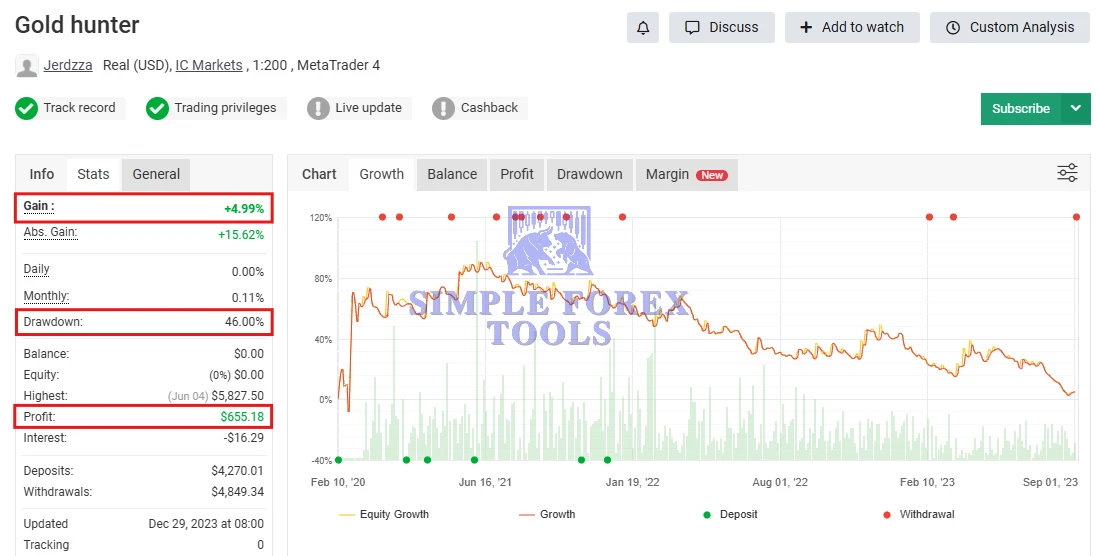This screenshot has height=556, width=1097.
Task: Click the 46.00% drawdown value
Action: 244,322
